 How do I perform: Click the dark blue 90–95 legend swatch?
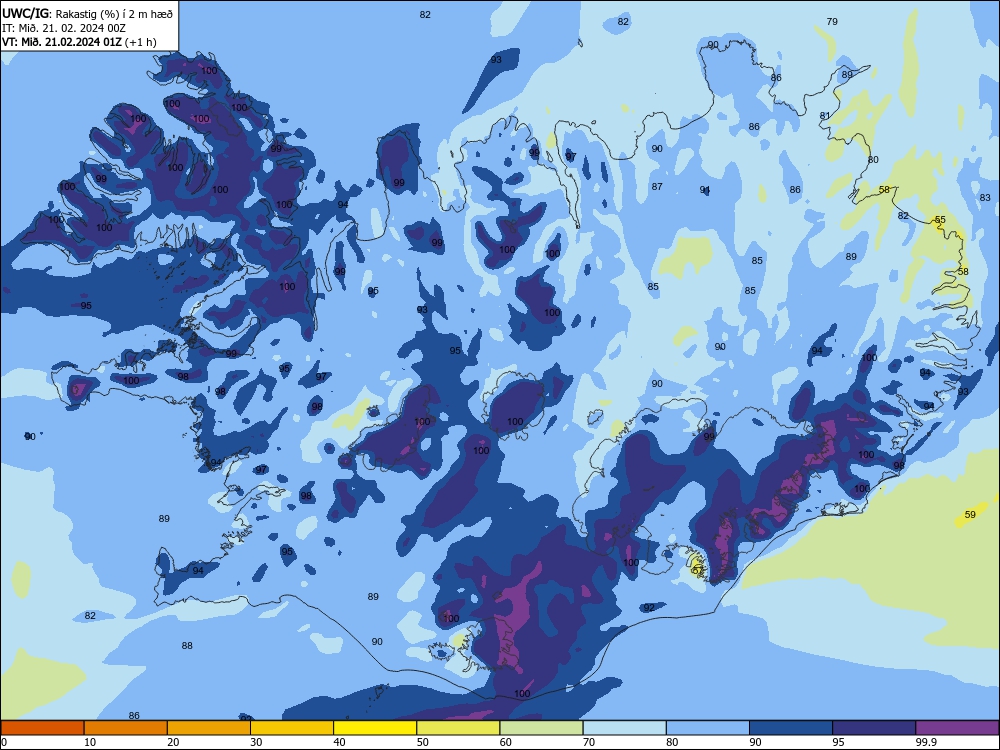click(x=791, y=728)
